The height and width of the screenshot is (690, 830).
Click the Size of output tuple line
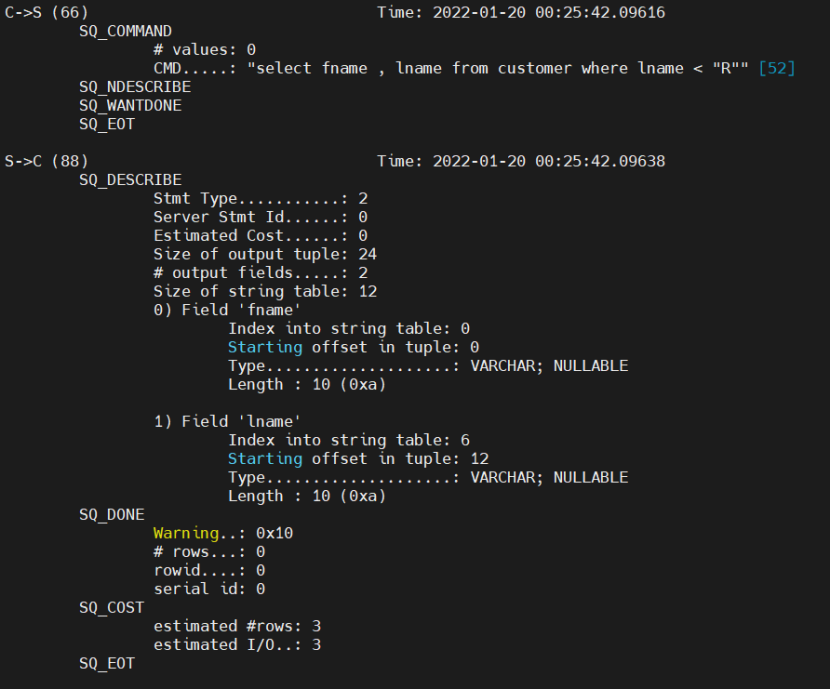pyautogui.click(x=265, y=254)
